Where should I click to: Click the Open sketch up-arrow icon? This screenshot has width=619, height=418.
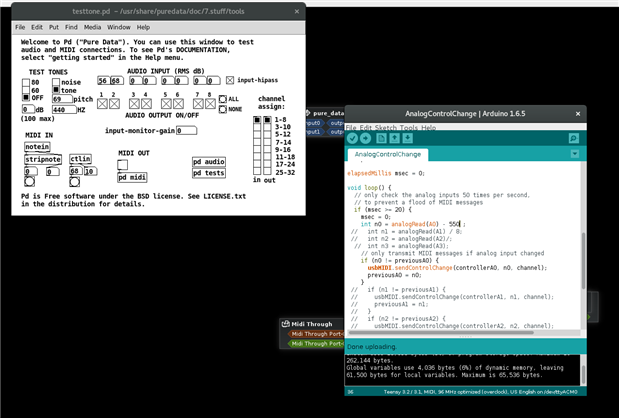click(397, 138)
